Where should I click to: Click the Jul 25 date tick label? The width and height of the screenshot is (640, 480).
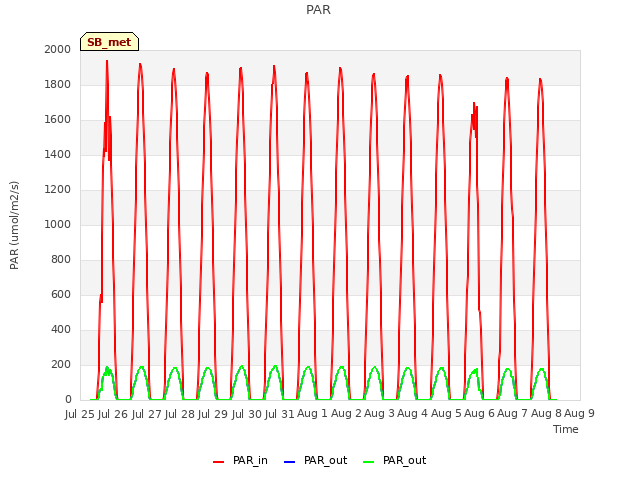[x=80, y=414]
